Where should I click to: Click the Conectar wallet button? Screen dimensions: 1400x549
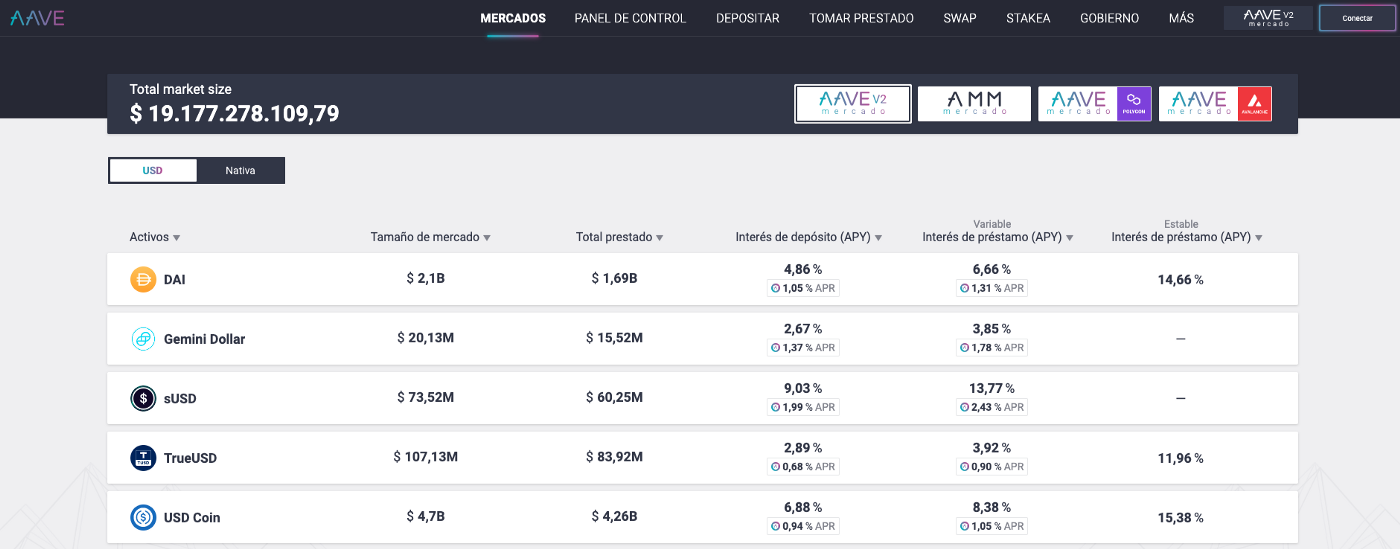pos(1358,18)
